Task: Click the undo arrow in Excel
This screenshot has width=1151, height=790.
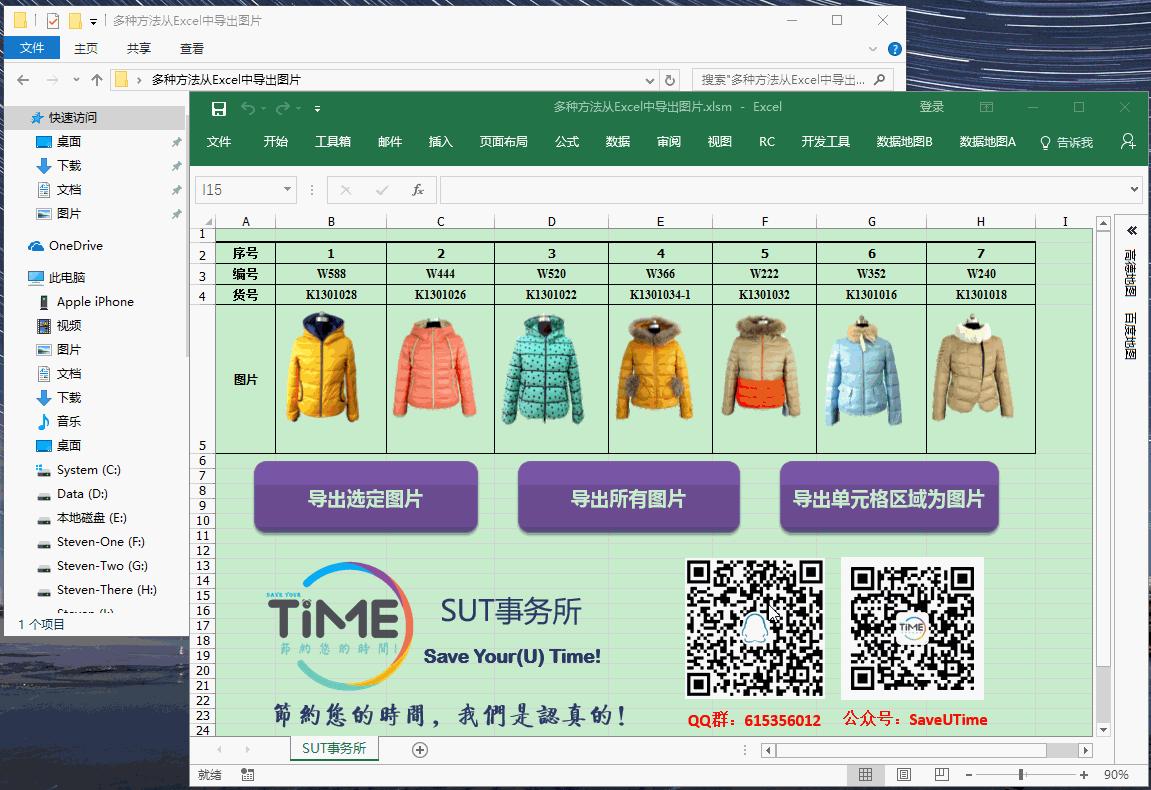Action: pyautogui.click(x=248, y=109)
